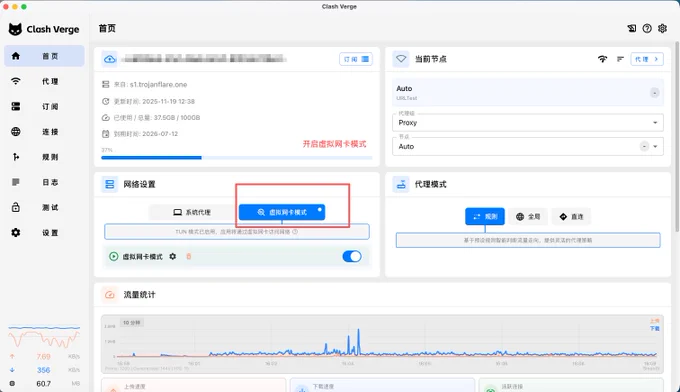This screenshot has width=680, height=392.
Task: Click the sidebar mini traffic graph
Action: (x=44, y=336)
